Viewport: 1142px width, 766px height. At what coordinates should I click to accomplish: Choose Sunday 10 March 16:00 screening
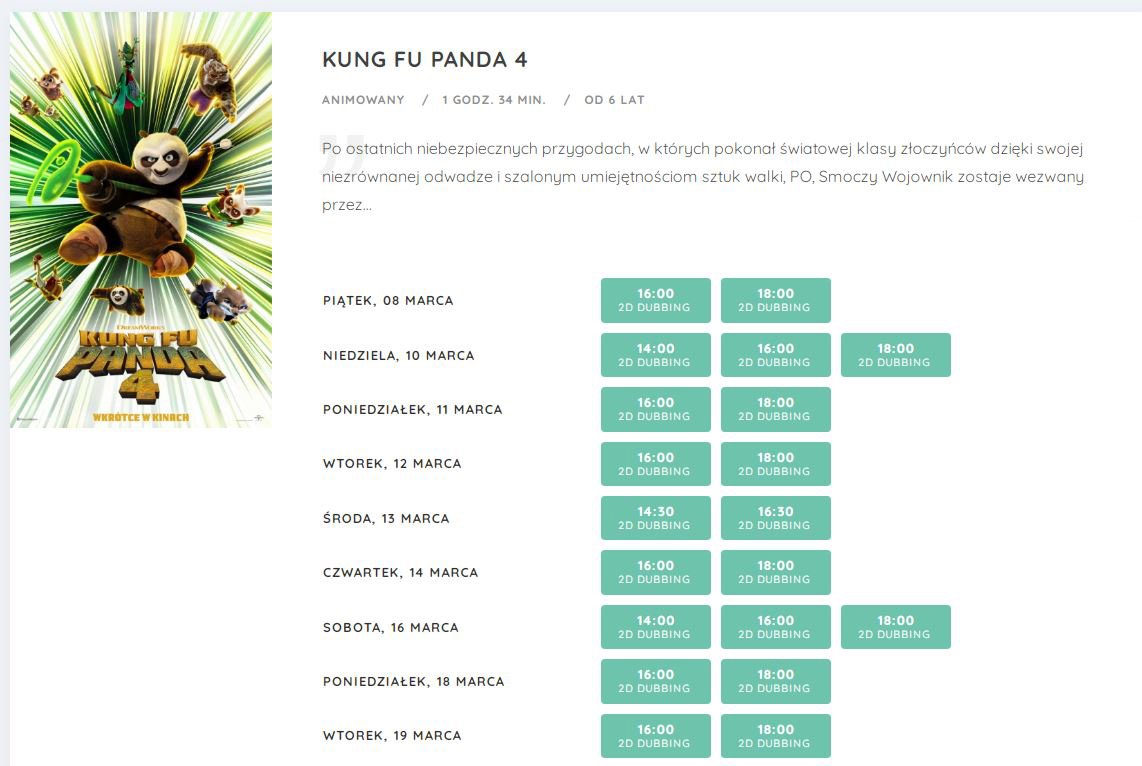point(776,355)
